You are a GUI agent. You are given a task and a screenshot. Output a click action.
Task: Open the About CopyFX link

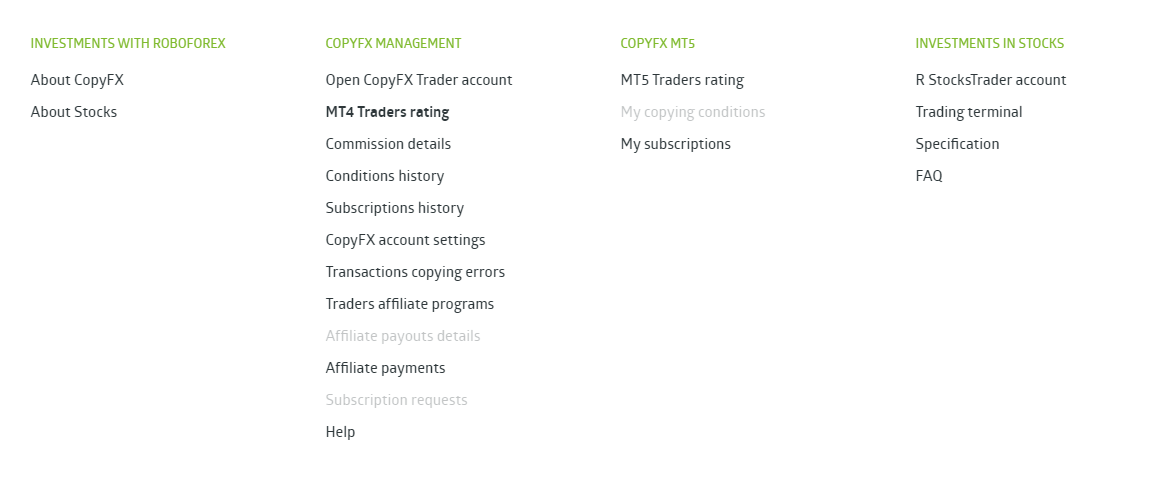[77, 80]
